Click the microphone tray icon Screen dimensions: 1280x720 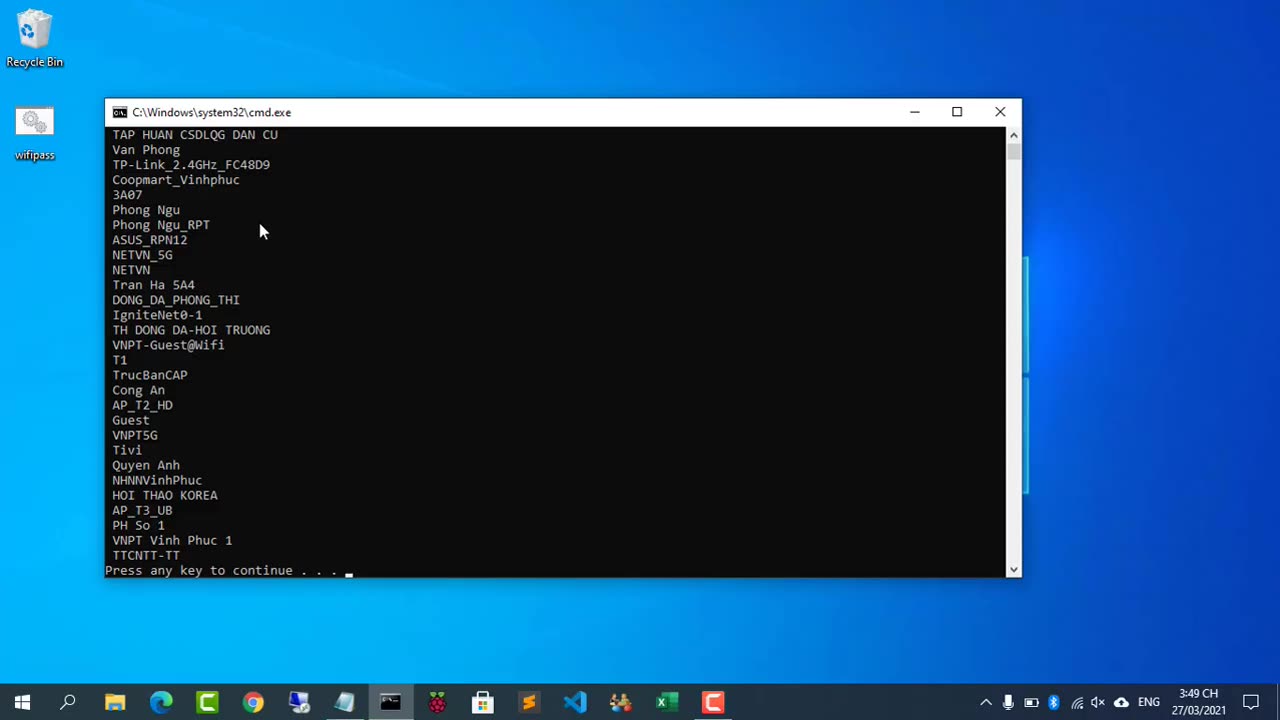(x=1008, y=702)
